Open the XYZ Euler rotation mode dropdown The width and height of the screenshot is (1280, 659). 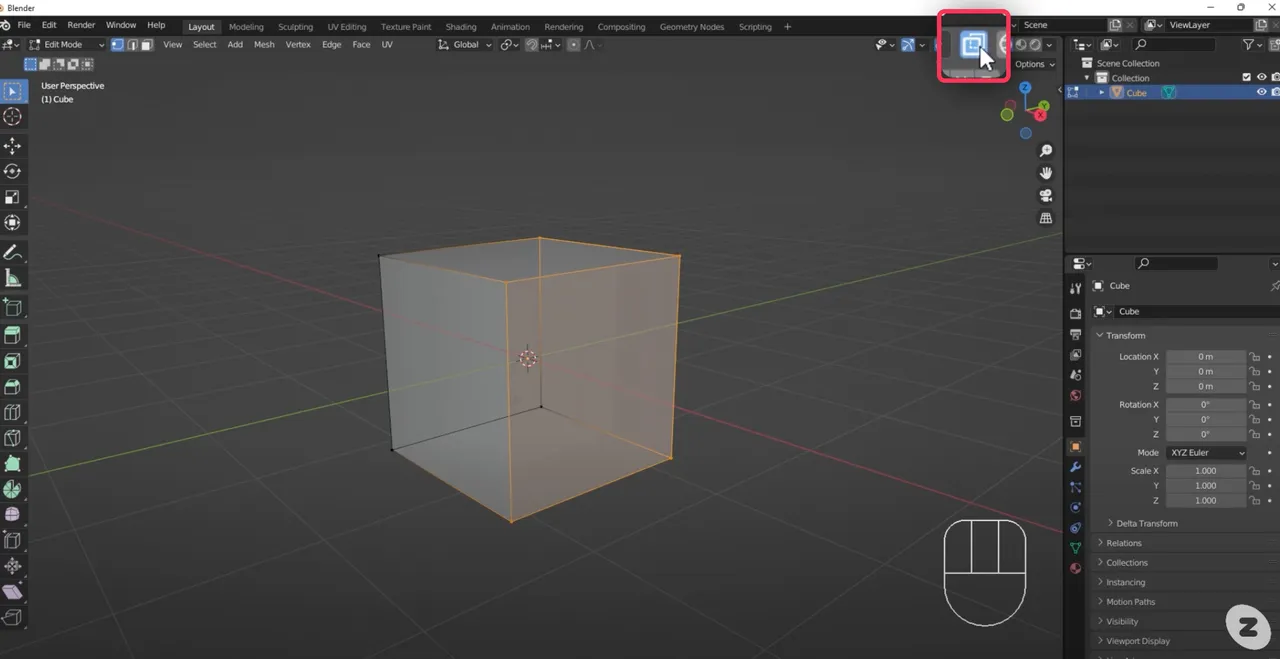(x=1206, y=452)
